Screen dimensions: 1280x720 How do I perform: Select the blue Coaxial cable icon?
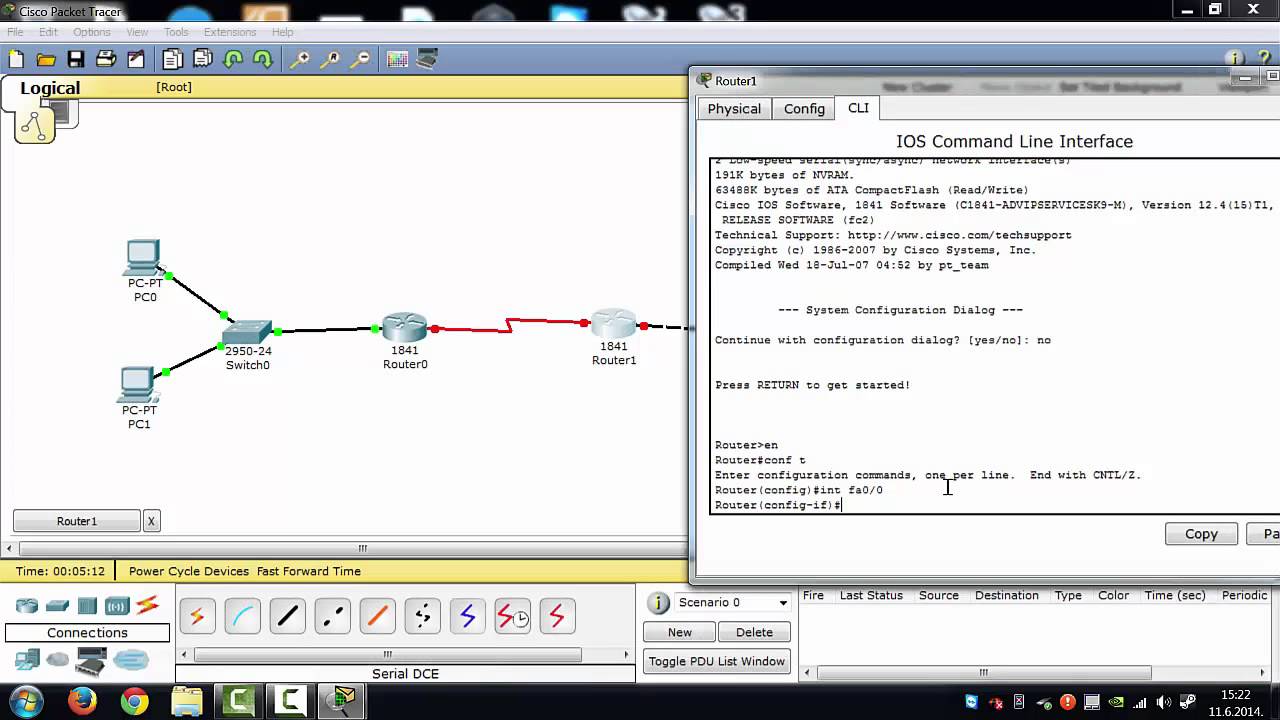point(467,617)
